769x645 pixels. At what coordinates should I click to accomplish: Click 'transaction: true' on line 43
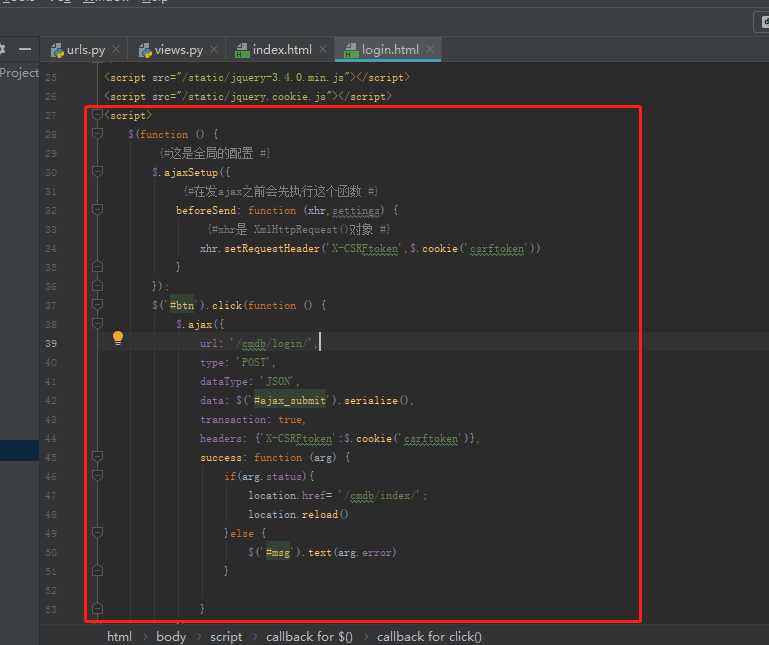[252, 420]
